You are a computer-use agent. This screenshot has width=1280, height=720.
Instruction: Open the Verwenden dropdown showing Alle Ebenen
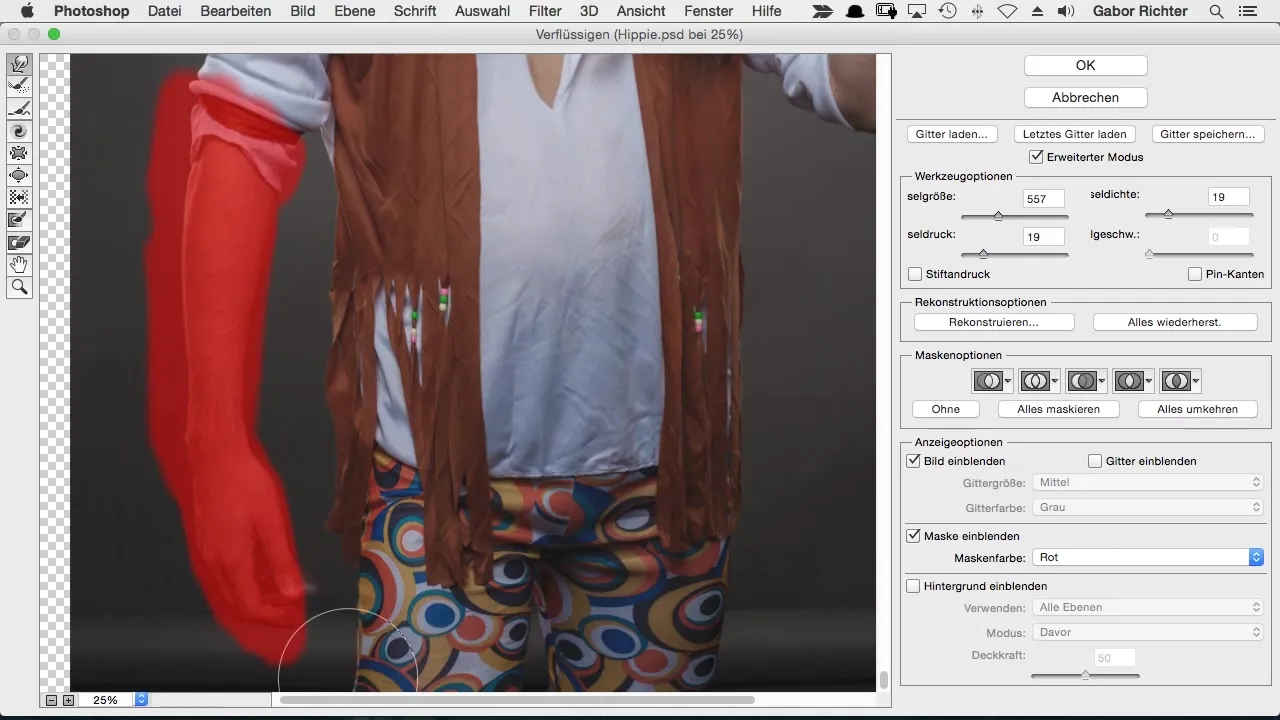point(1147,607)
